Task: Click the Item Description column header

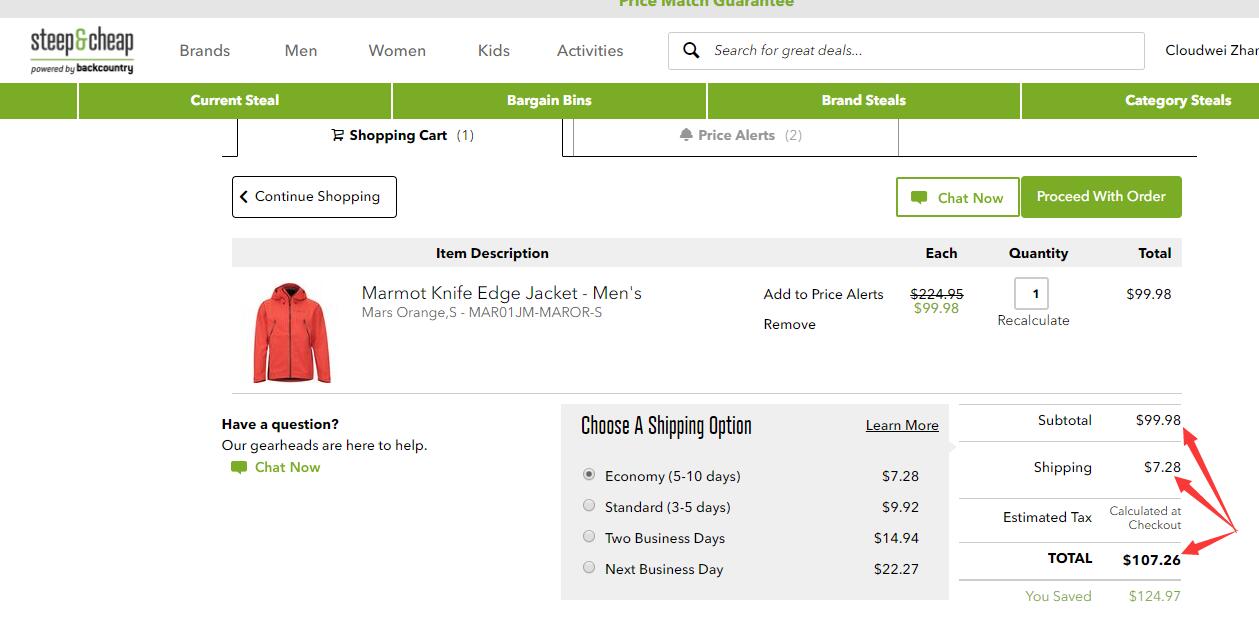Action: [492, 253]
